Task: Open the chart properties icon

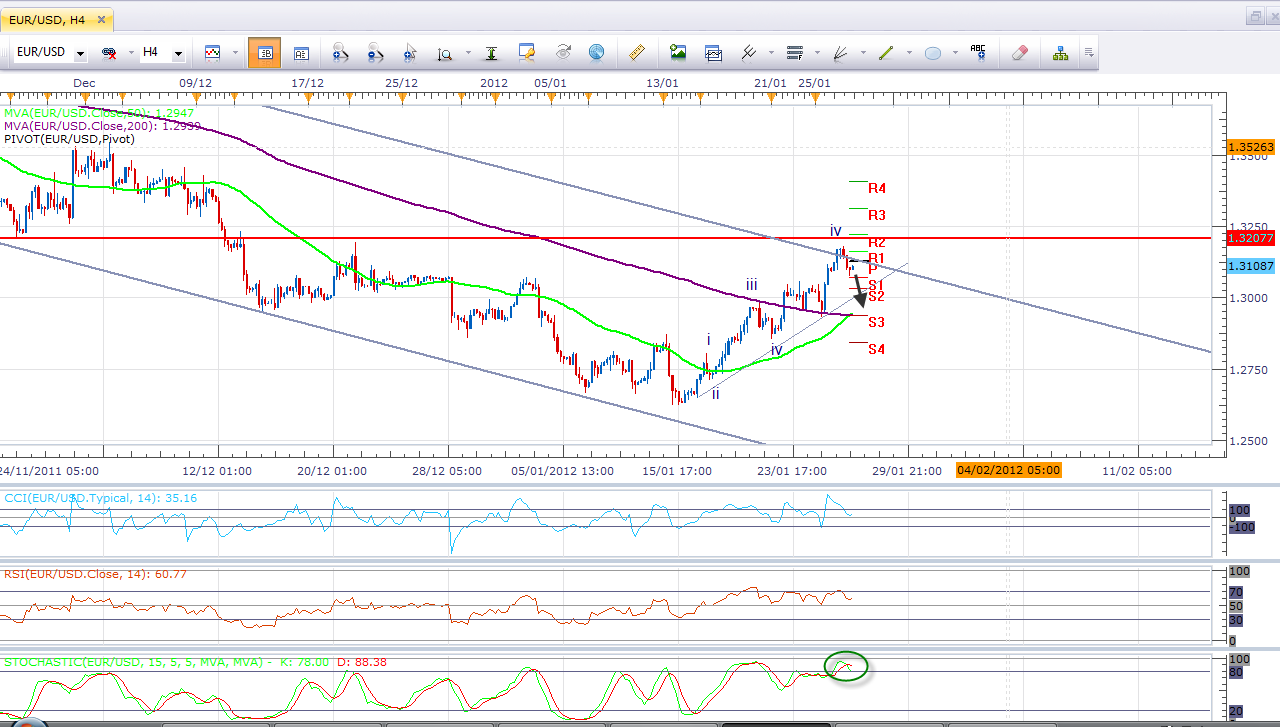Action: (527, 53)
